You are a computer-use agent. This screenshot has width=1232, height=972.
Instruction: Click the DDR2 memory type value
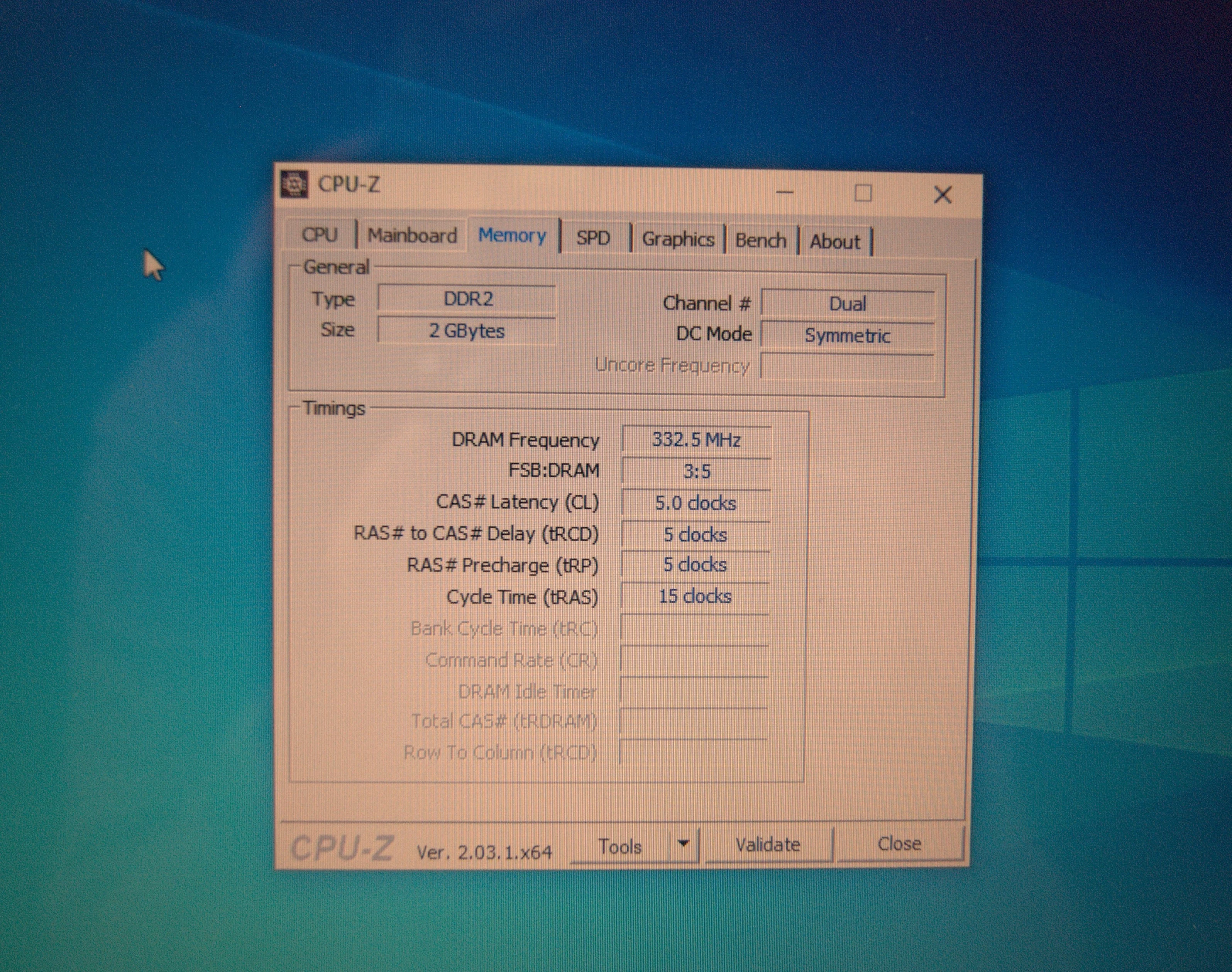467,299
